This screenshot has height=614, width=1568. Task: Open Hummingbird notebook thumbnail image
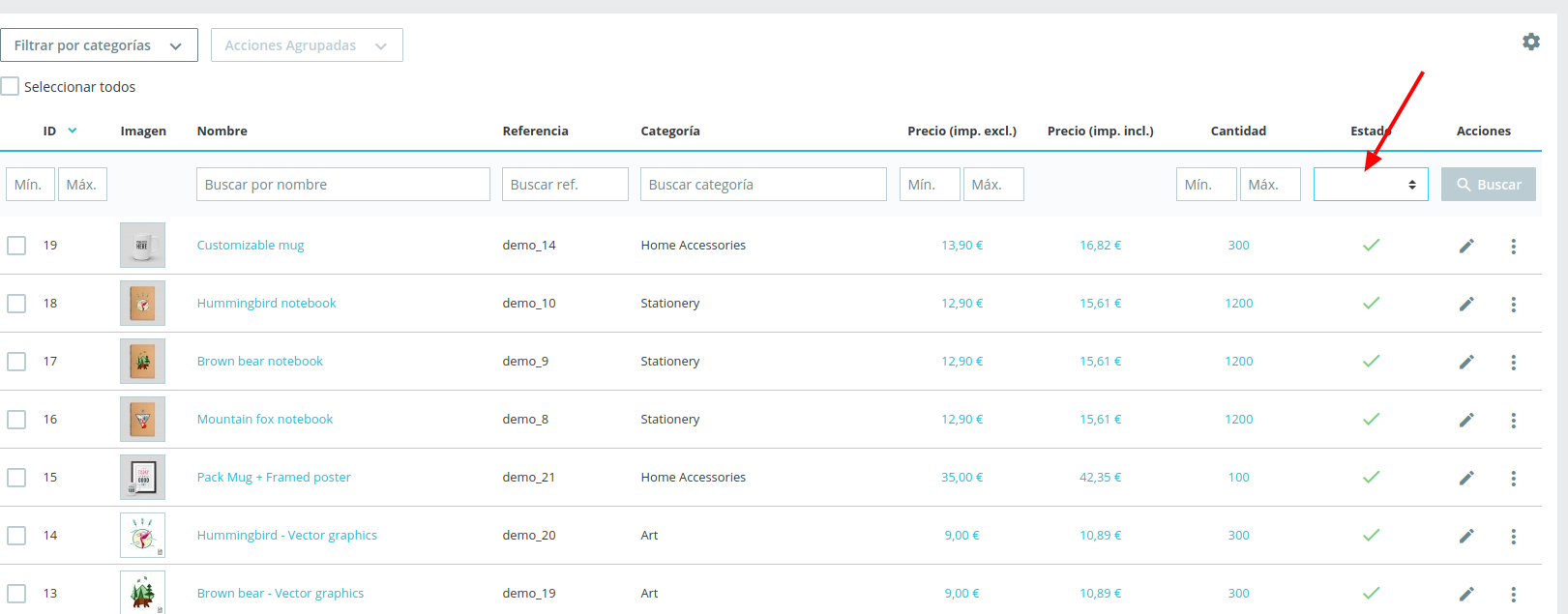142,303
